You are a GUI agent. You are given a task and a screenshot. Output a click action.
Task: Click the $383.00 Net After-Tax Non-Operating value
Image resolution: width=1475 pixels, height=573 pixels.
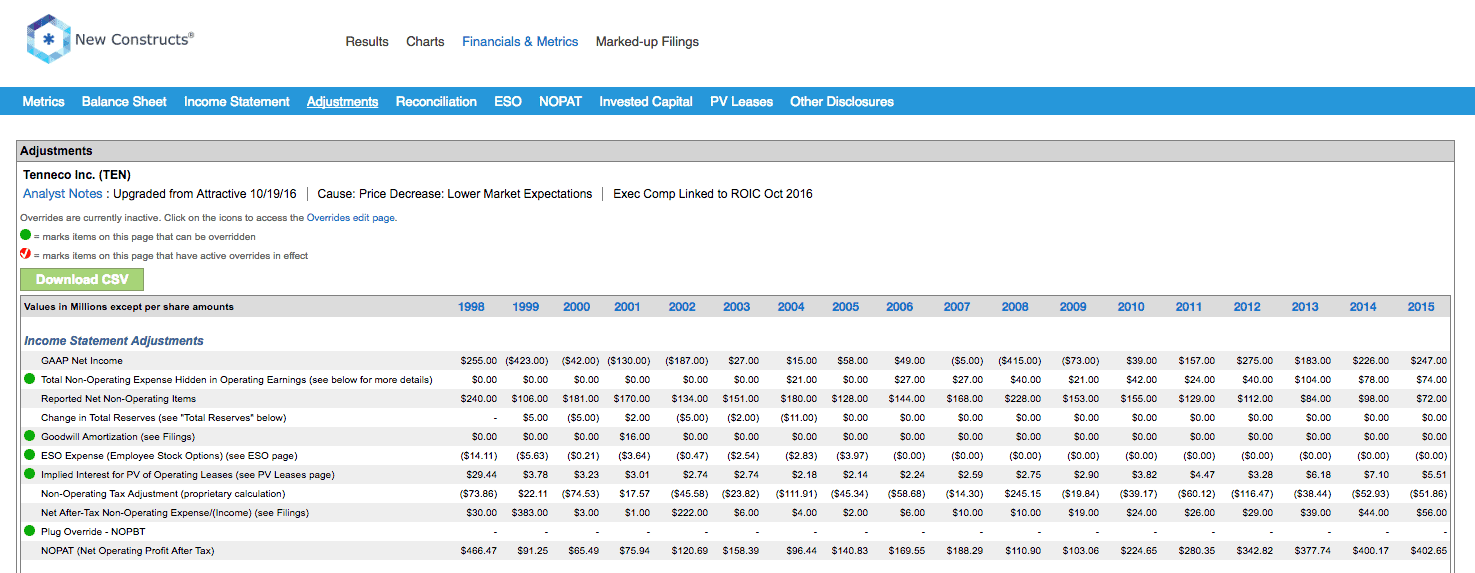[x=530, y=513]
